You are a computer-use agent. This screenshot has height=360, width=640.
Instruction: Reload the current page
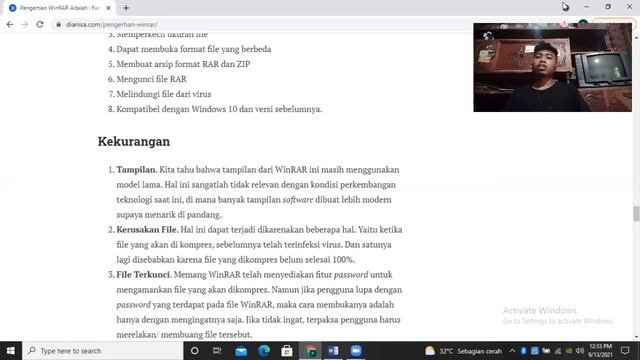(40, 24)
